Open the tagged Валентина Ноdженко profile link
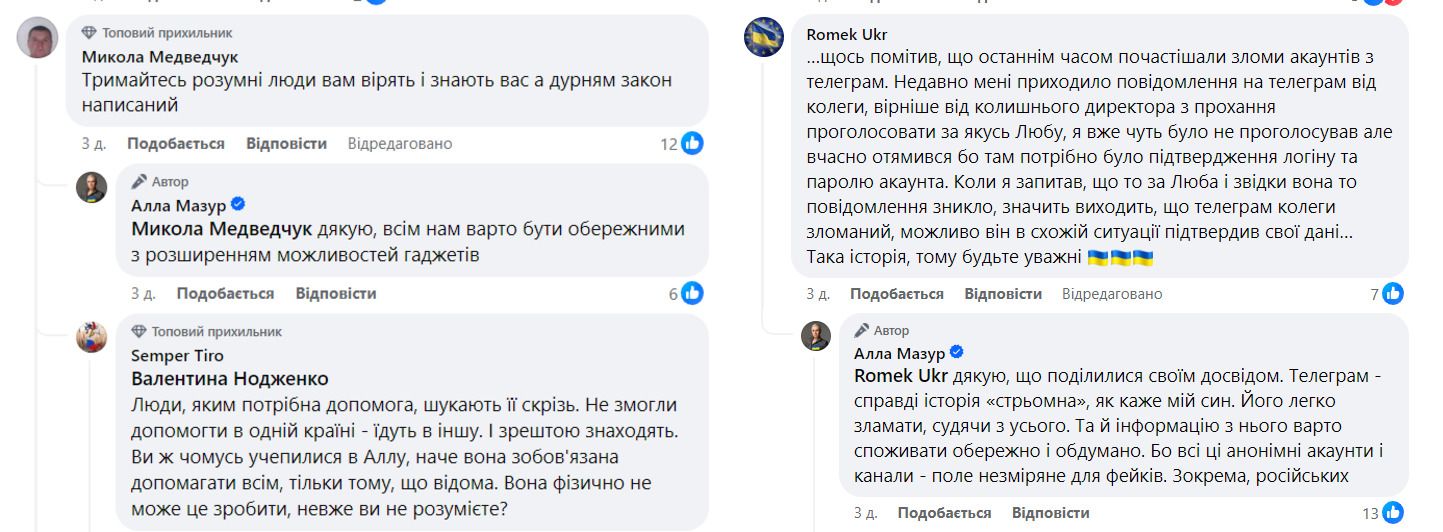The height and width of the screenshot is (532, 1443). coord(230,379)
